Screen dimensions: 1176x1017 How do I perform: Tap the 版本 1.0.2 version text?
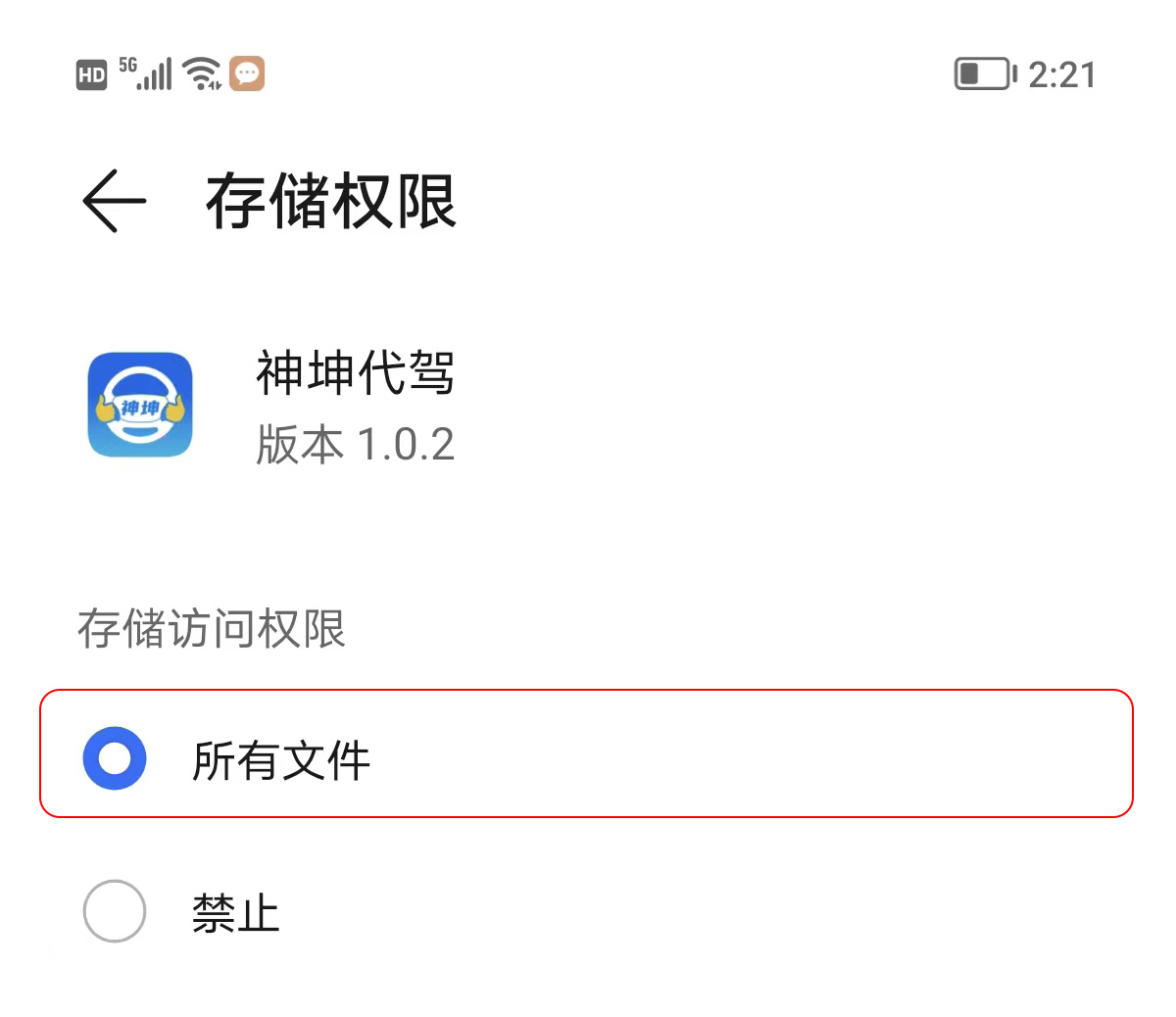pos(355,445)
